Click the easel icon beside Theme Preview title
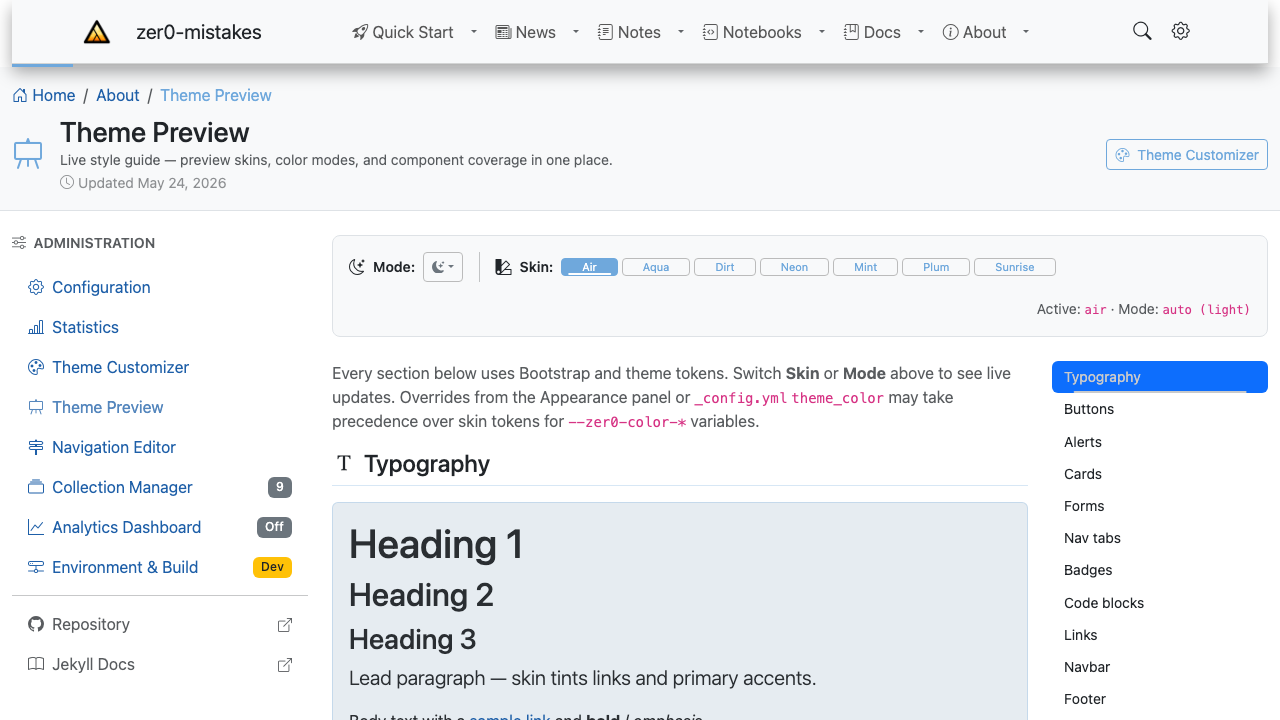The image size is (1280, 720). point(28,153)
